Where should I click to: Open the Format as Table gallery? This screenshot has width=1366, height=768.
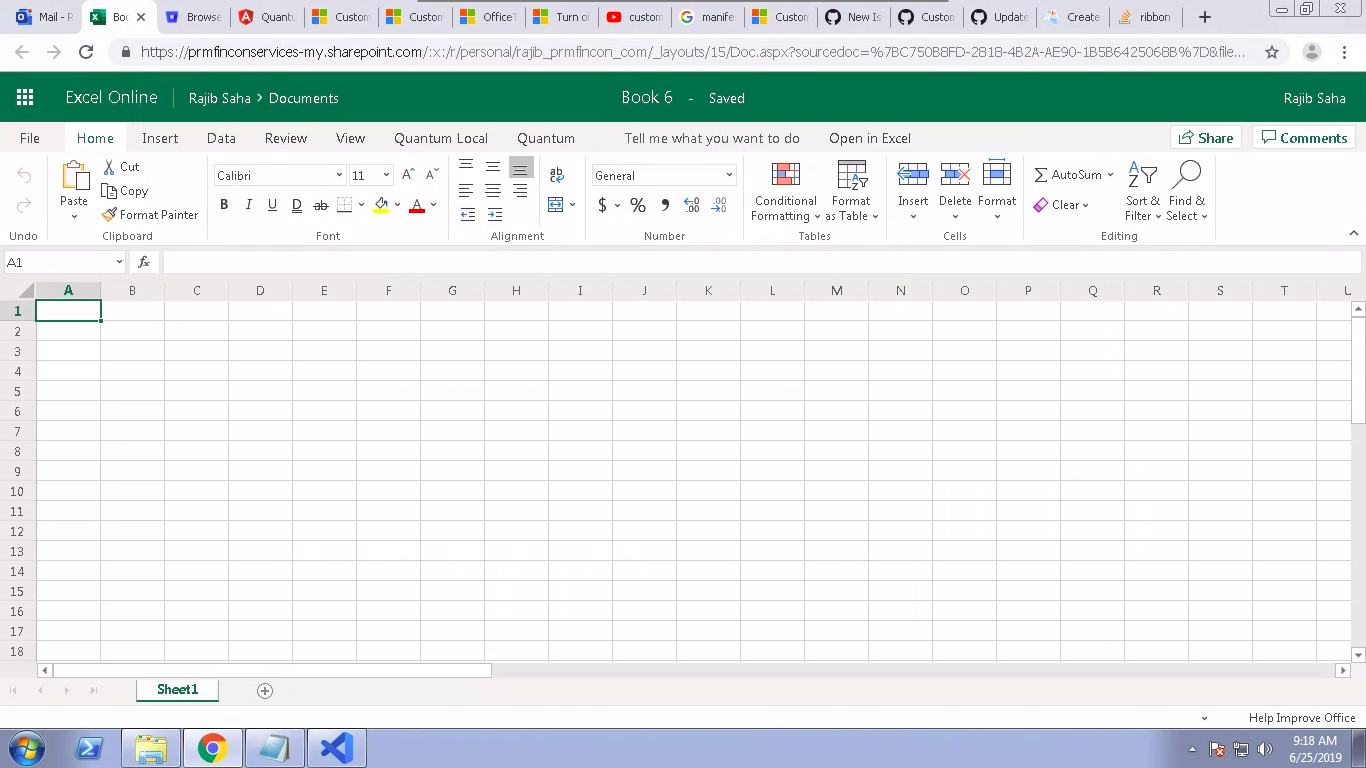point(852,193)
